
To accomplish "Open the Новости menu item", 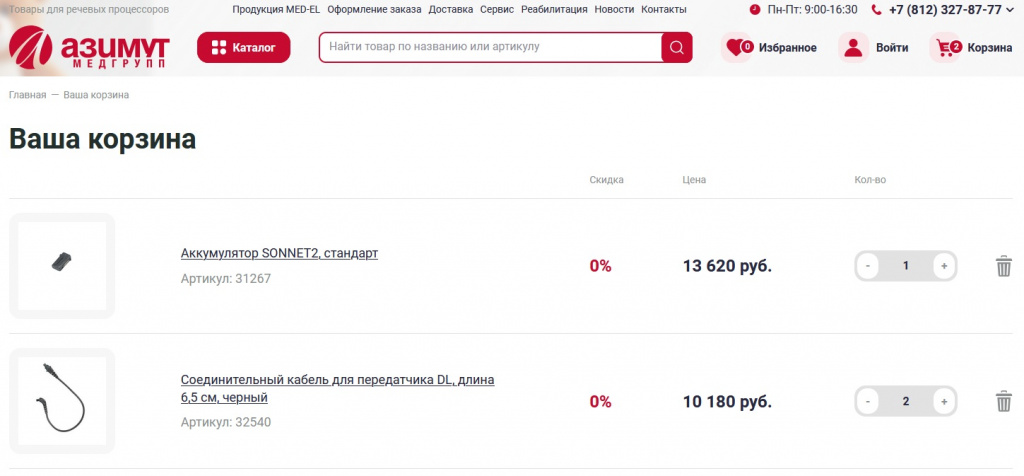I will coord(615,10).
